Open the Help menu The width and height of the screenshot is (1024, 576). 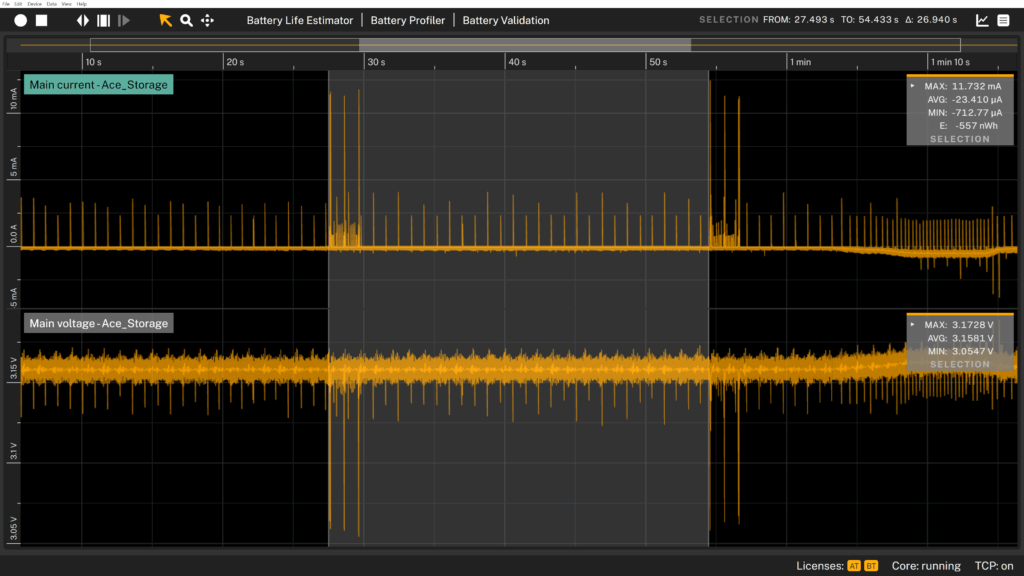(82, 4)
